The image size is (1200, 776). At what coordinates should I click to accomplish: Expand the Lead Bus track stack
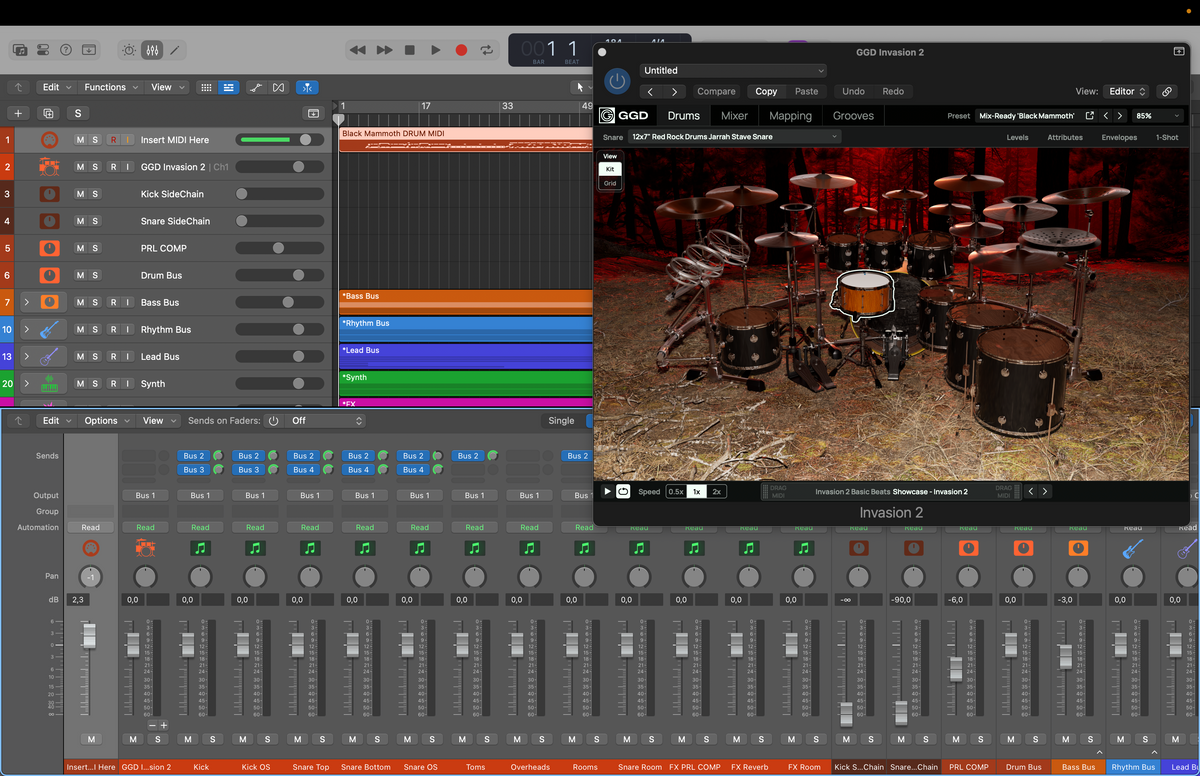[x=27, y=356]
